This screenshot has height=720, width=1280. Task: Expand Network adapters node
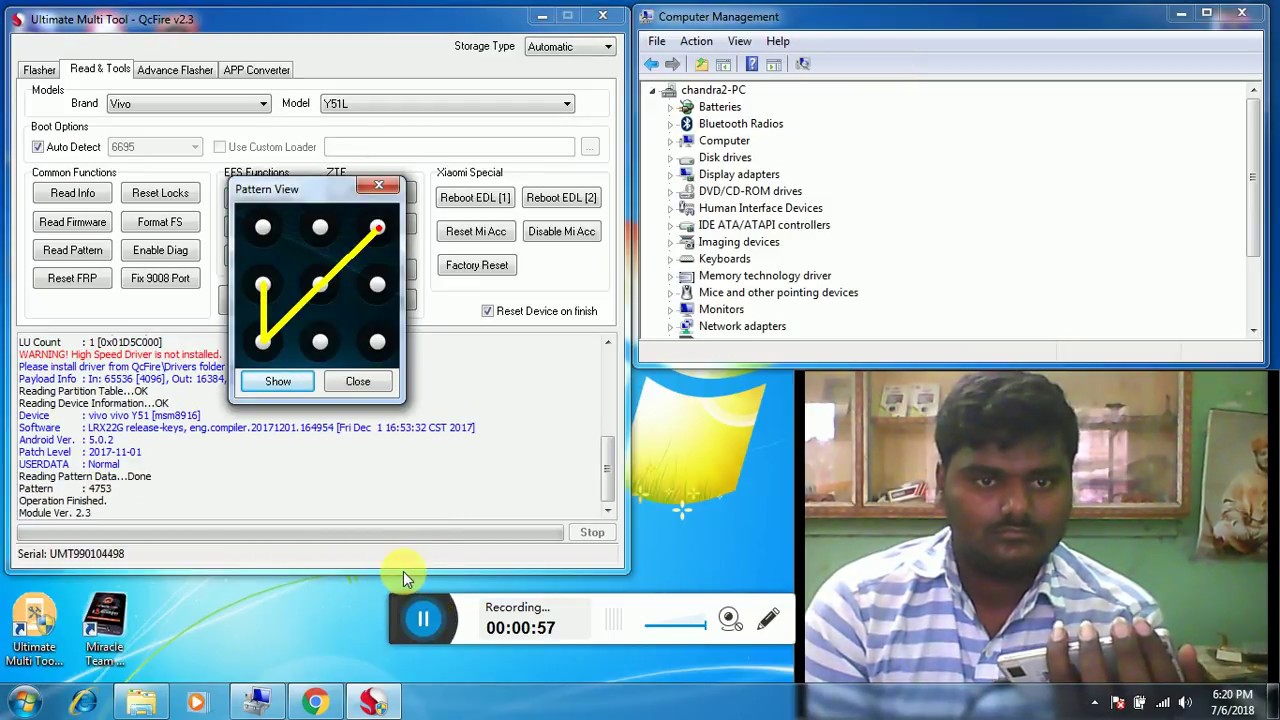(x=670, y=326)
